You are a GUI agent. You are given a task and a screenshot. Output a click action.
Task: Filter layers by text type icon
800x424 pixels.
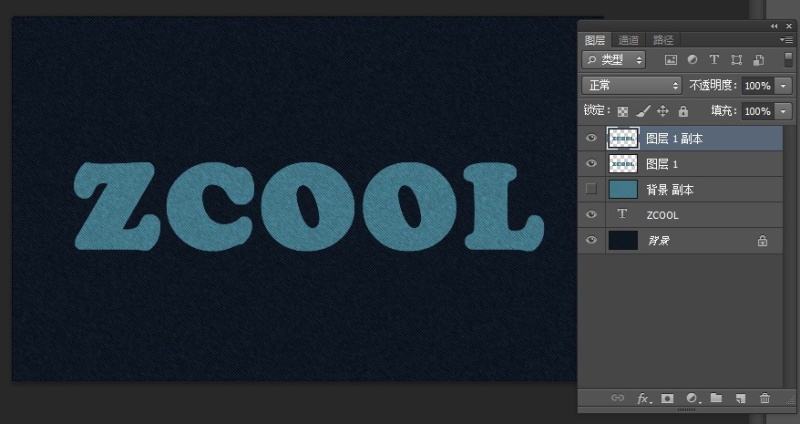point(714,60)
